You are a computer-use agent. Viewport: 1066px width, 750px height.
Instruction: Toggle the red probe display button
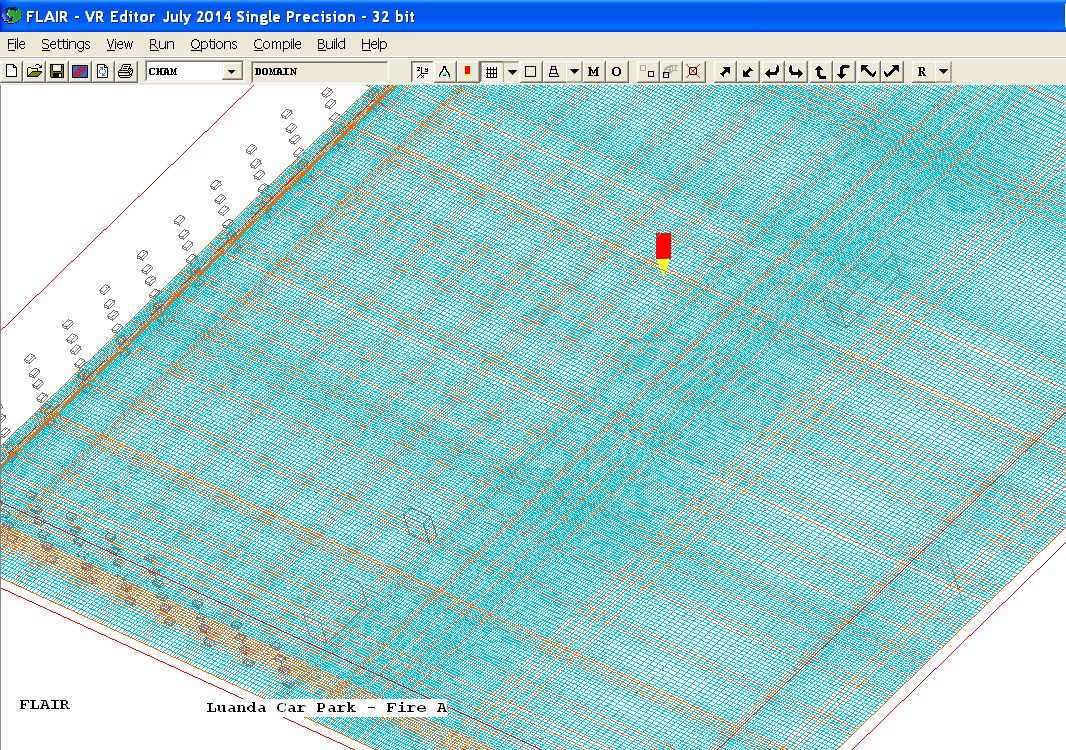[x=467, y=72]
